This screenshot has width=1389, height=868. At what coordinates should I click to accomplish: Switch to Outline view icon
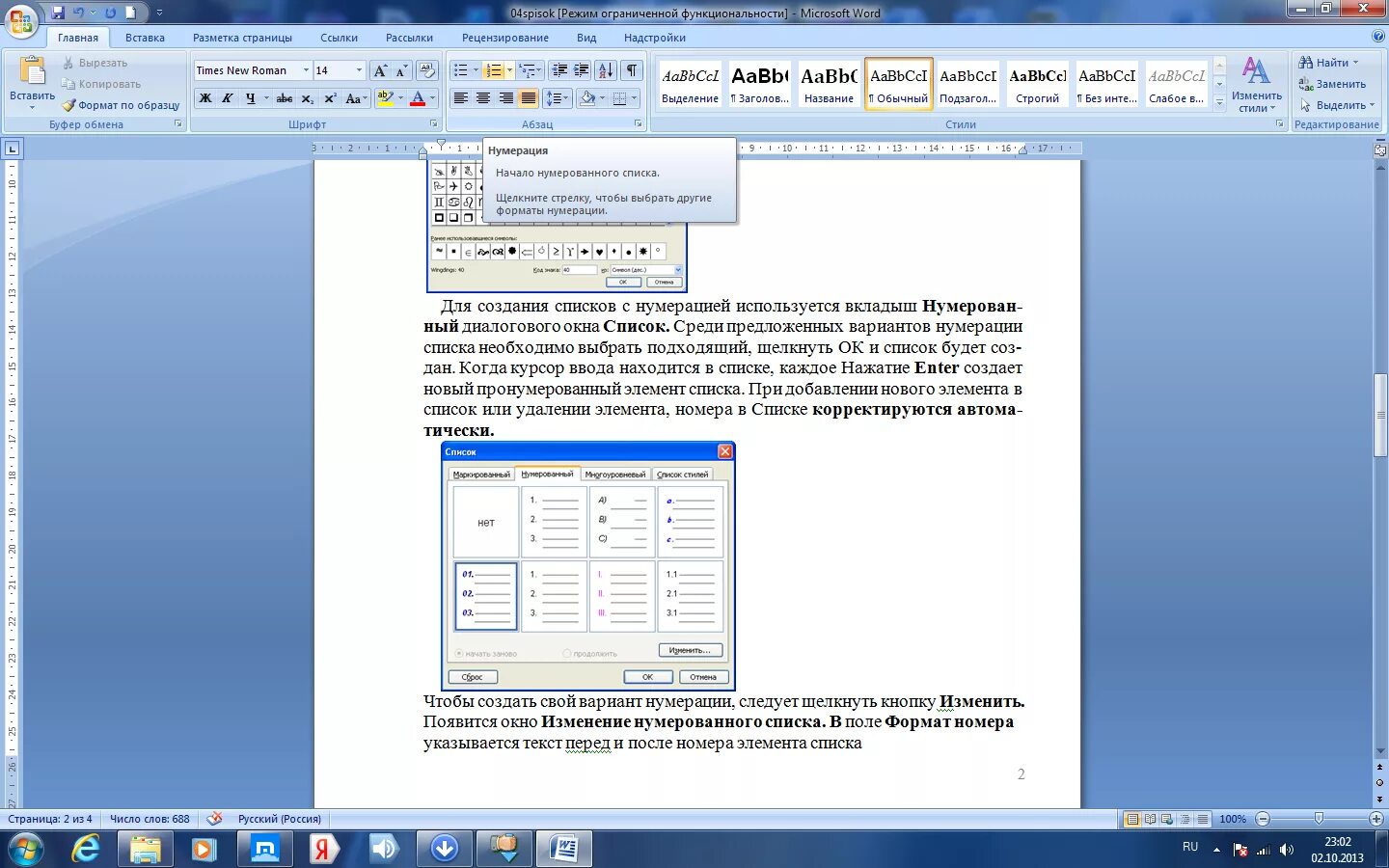pos(1185,819)
